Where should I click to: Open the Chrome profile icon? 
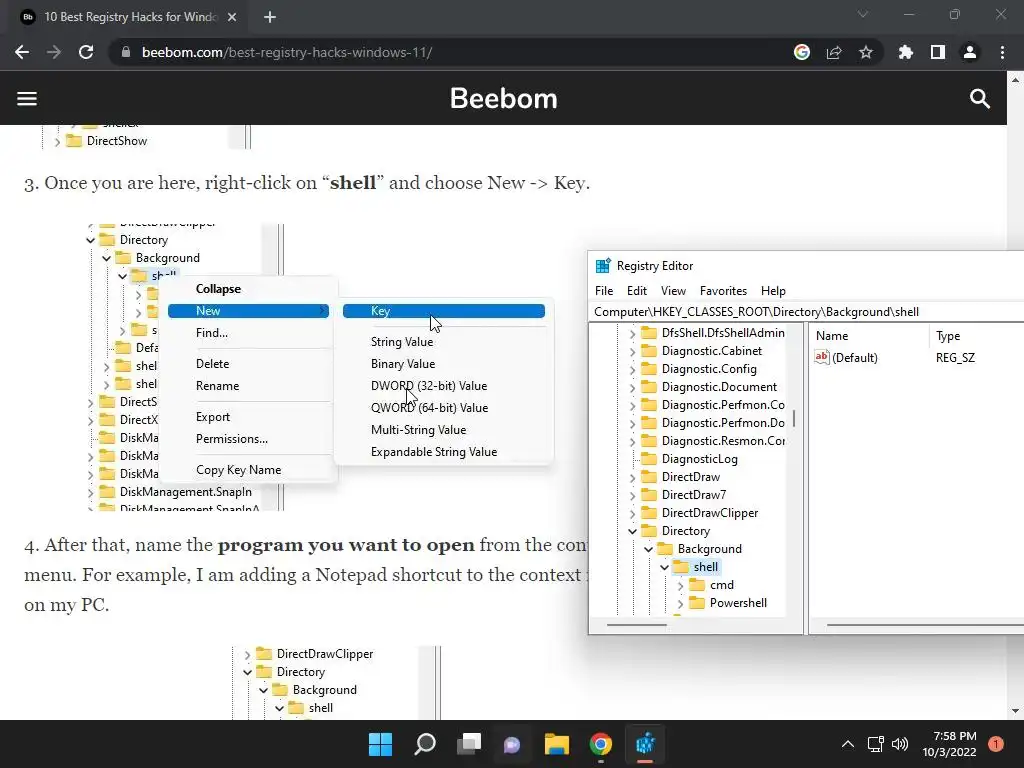coord(970,52)
